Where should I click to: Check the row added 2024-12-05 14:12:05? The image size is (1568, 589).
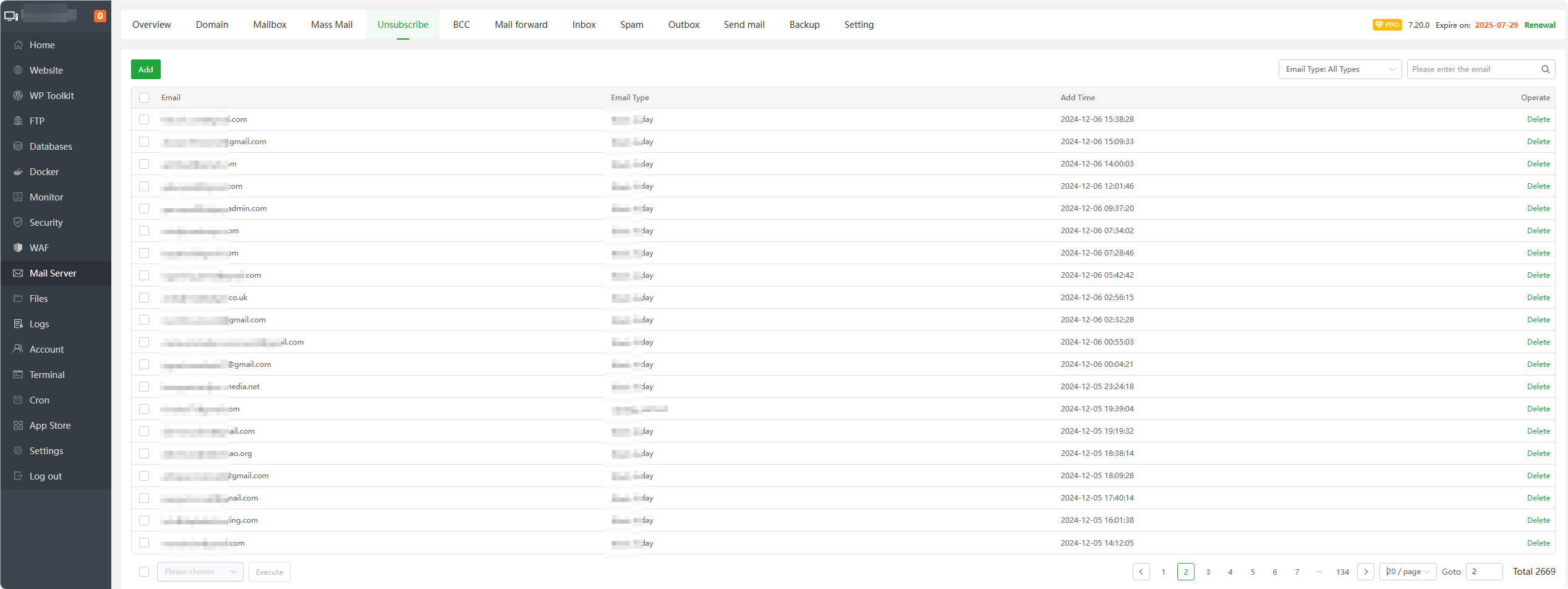point(144,543)
